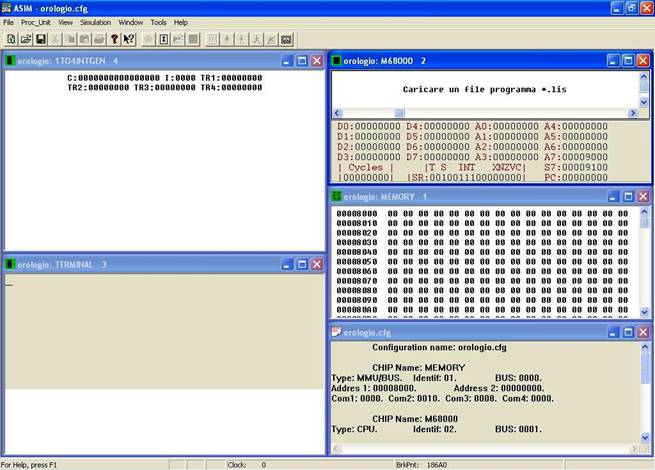Click the context help arrow icon
655x470 pixels.
coord(129,39)
